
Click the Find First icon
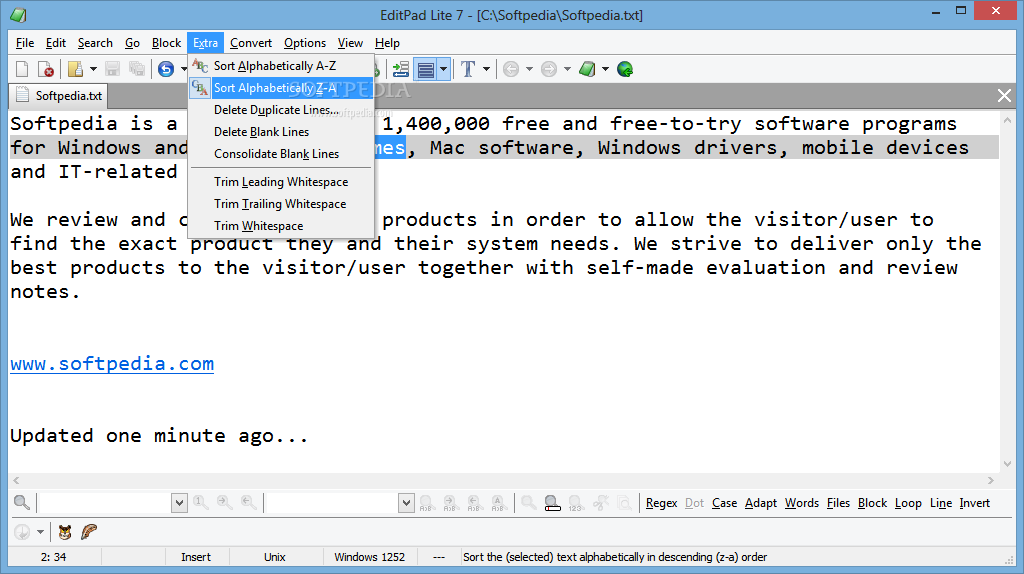pyautogui.click(x=200, y=502)
